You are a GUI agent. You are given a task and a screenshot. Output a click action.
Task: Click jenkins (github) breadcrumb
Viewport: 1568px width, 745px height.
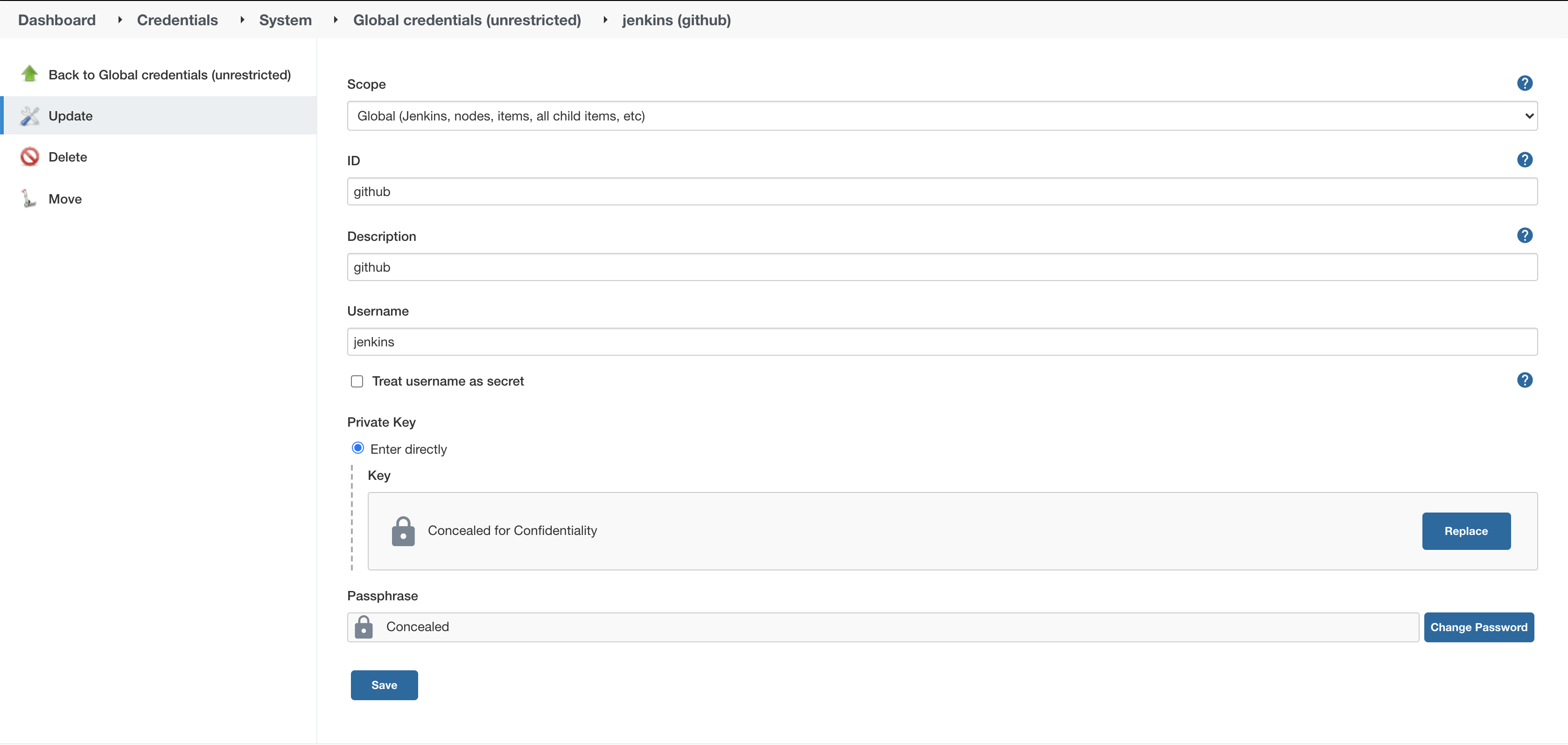(x=676, y=20)
